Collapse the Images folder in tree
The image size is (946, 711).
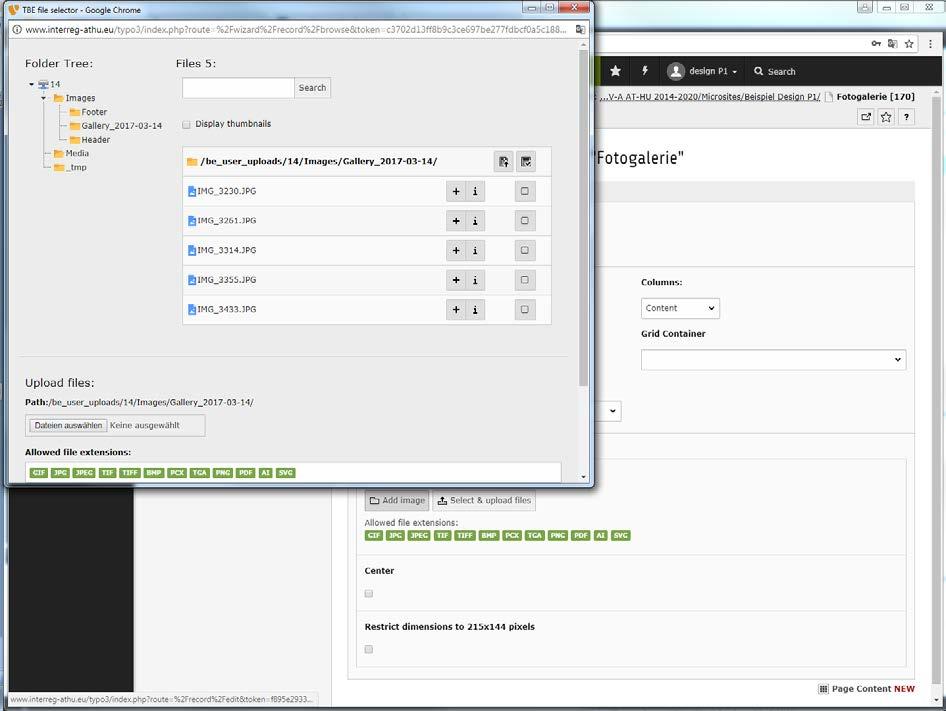click(43, 98)
